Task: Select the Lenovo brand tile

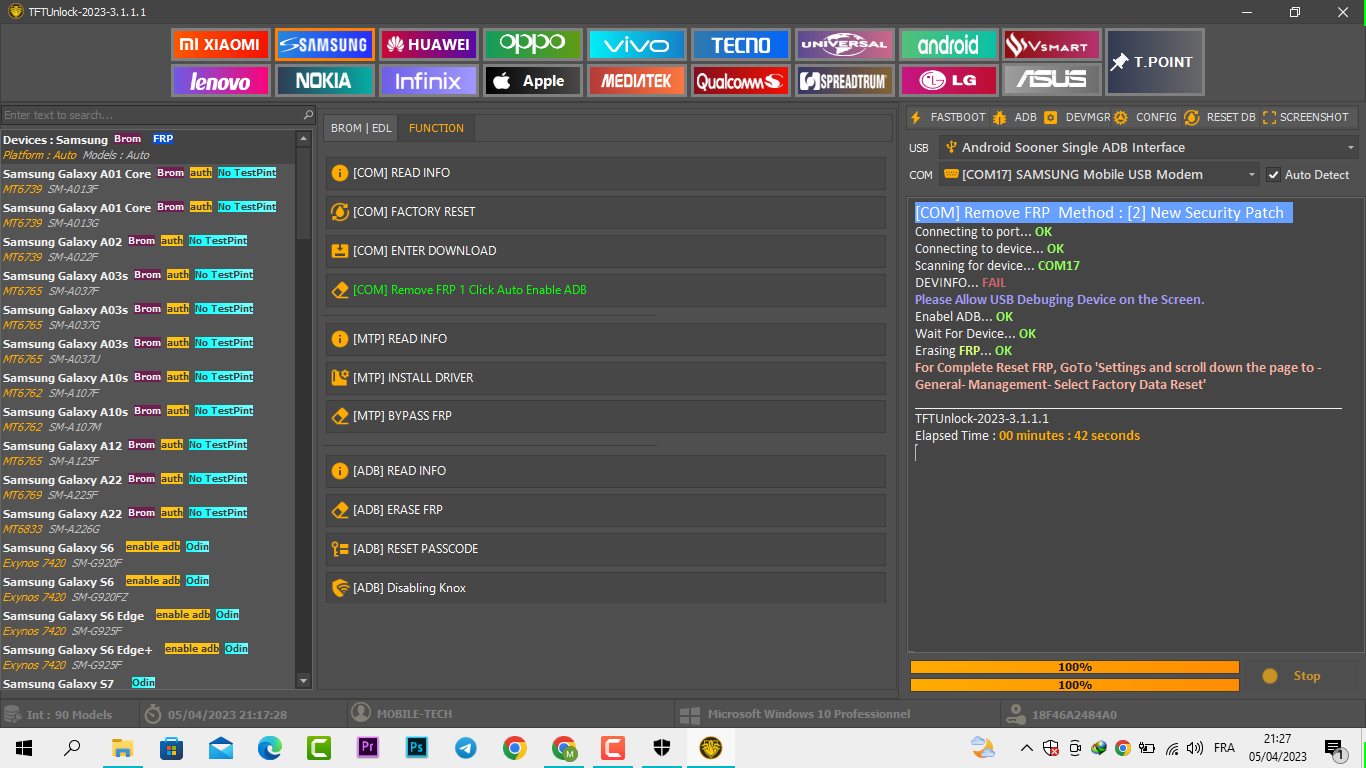Action: (219, 80)
